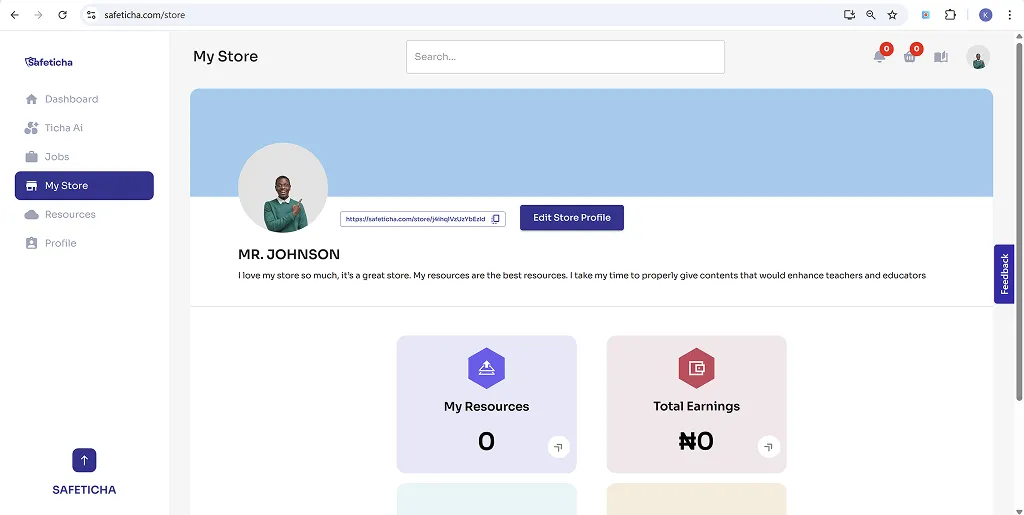The width and height of the screenshot is (1024, 515).
Task: Click the site information icon in address bar
Action: (91, 15)
